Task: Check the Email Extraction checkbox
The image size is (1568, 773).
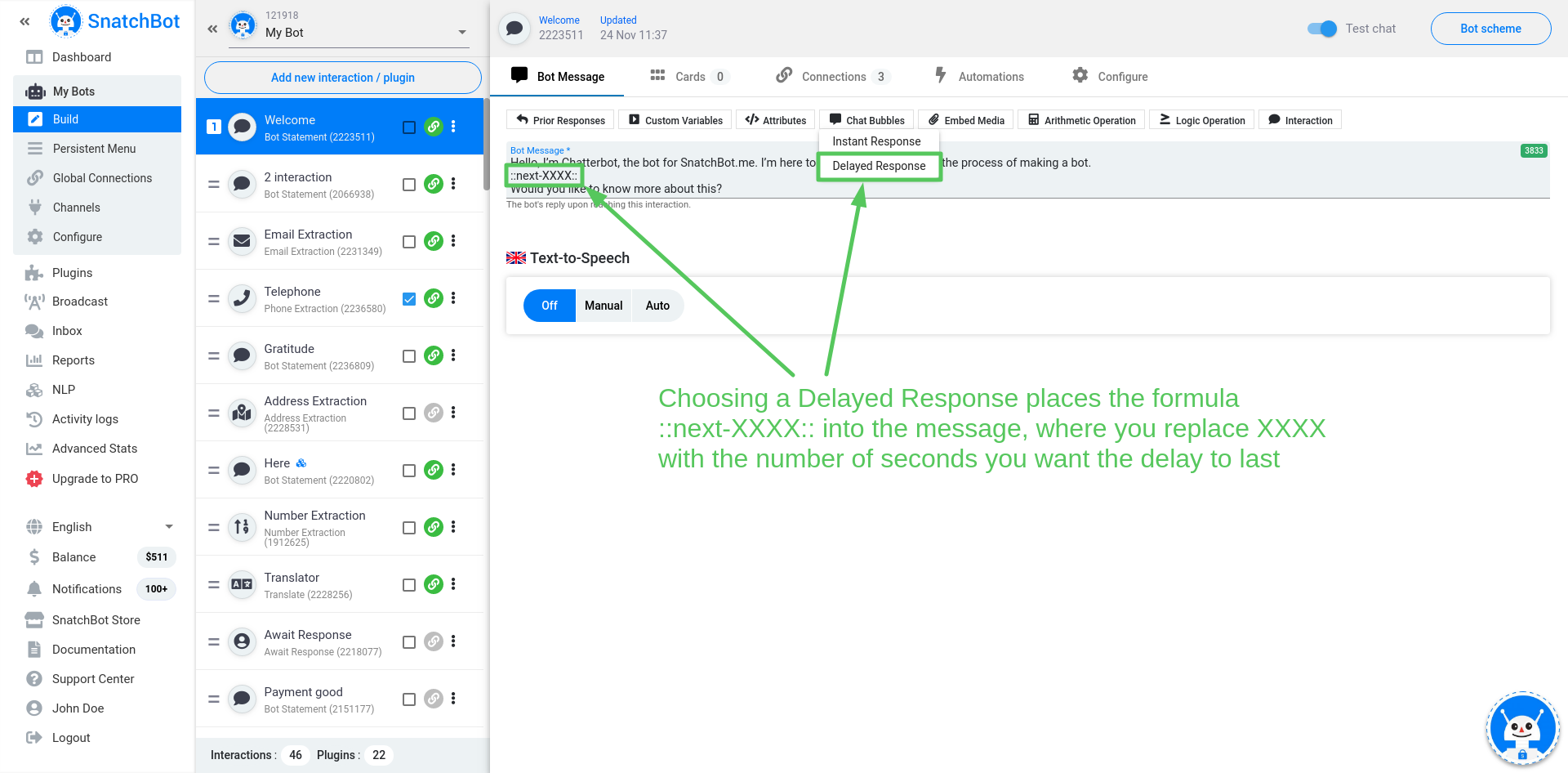Action: coord(409,242)
